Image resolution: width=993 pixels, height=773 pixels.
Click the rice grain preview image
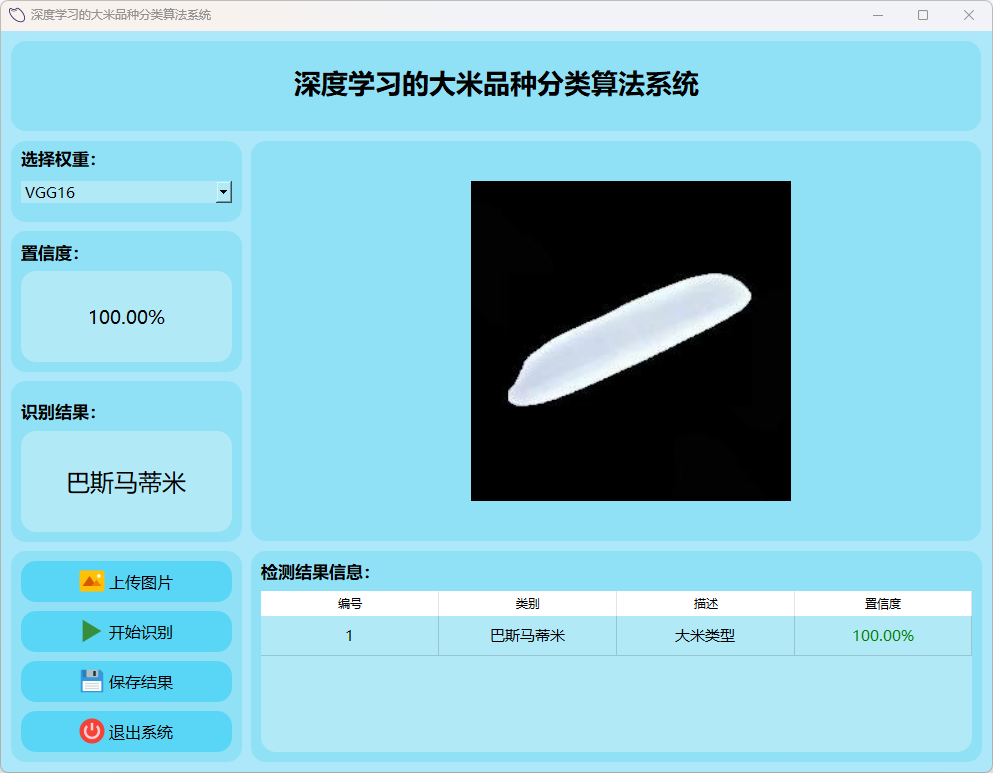631,341
